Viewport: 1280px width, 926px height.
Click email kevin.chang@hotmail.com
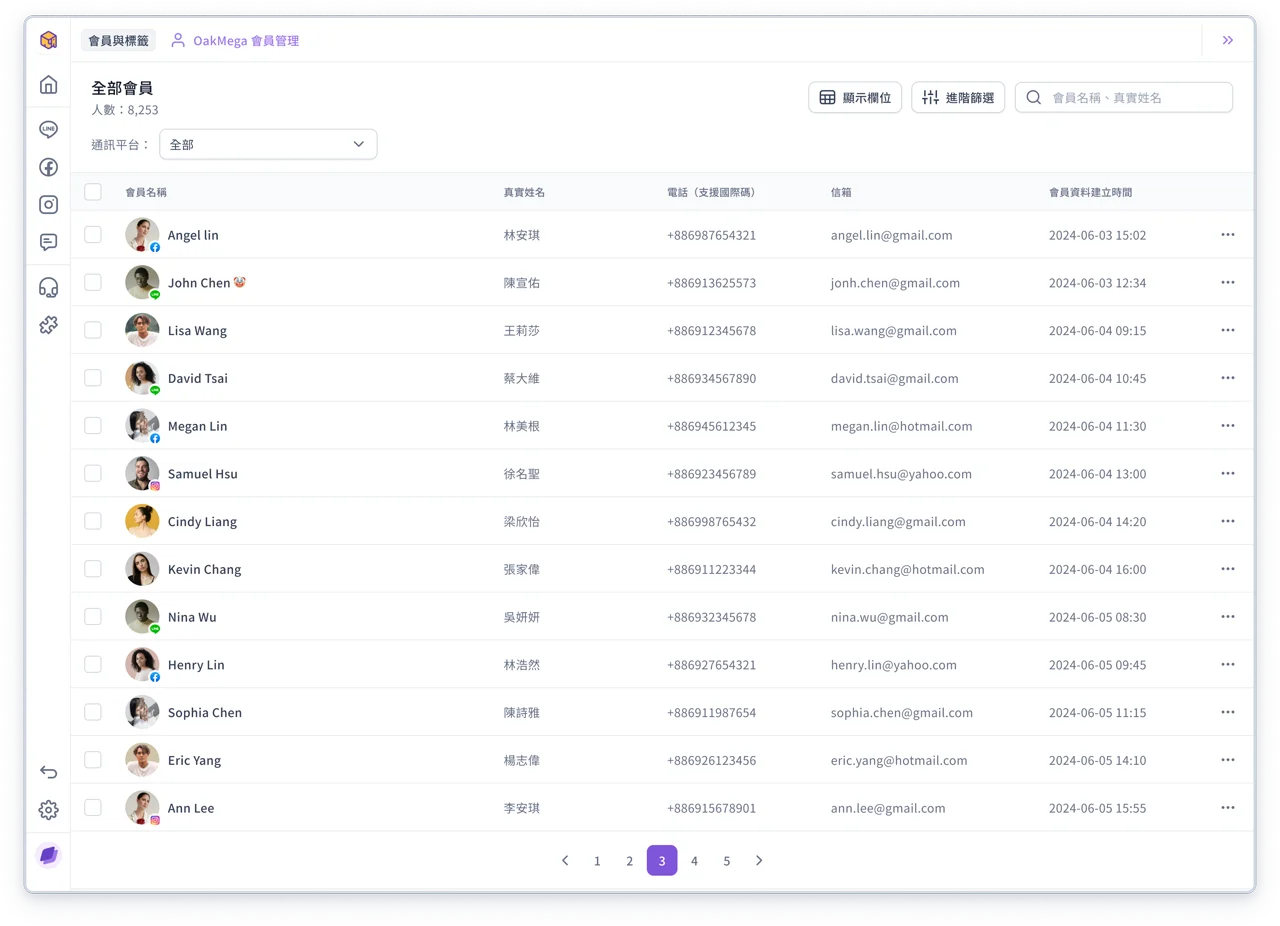point(907,569)
